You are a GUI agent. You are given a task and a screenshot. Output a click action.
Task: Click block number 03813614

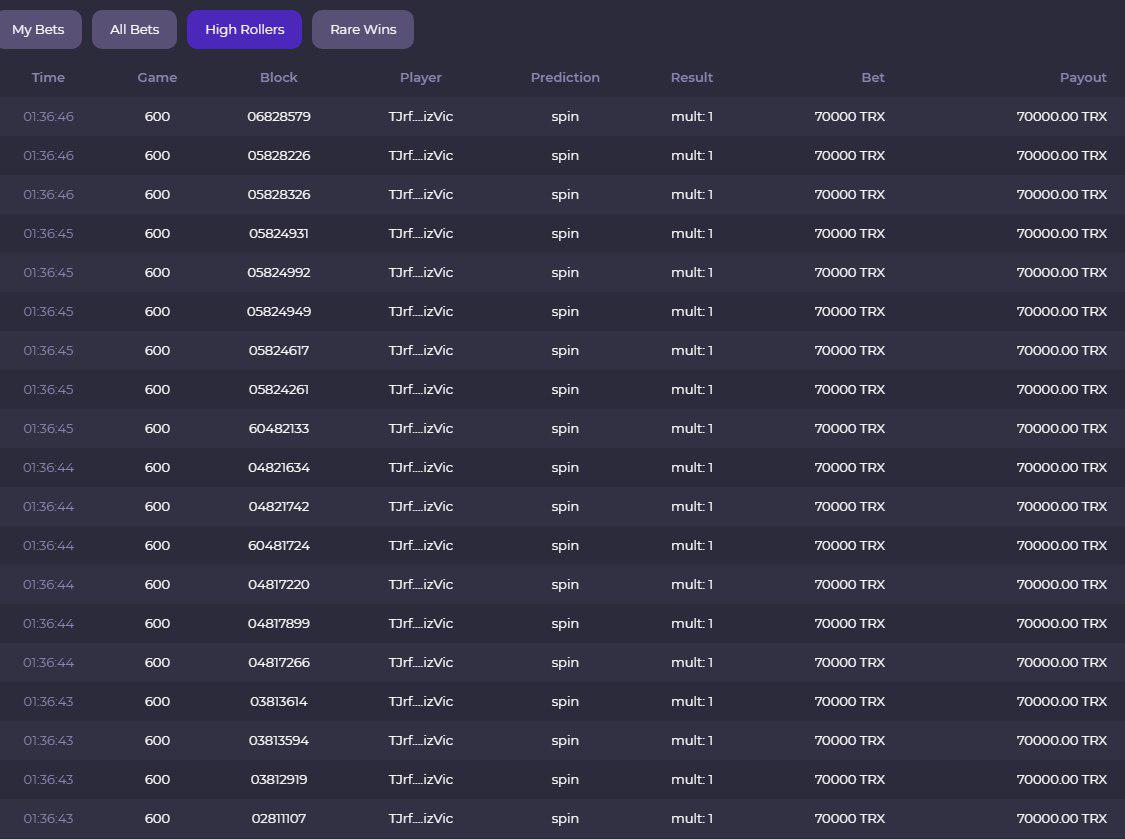pyautogui.click(x=279, y=702)
